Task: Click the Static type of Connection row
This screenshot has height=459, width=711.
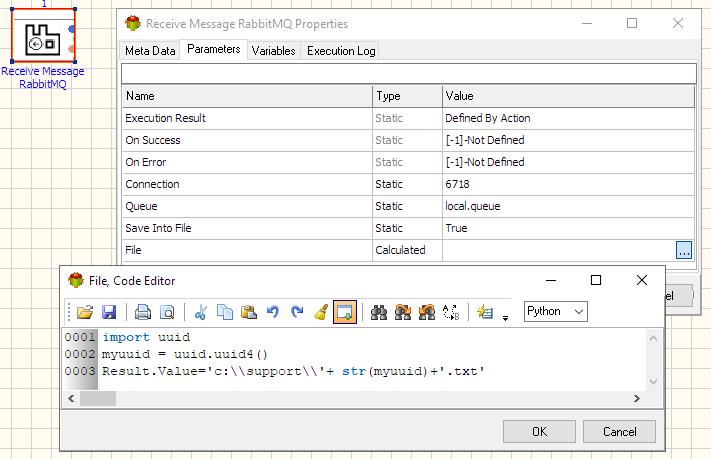Action: pos(389,184)
